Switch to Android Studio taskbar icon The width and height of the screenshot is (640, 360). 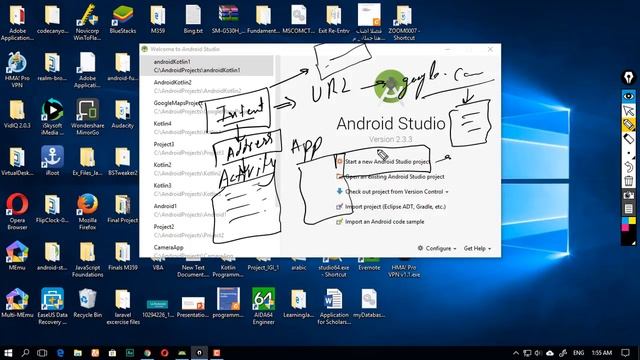[x=182, y=353]
